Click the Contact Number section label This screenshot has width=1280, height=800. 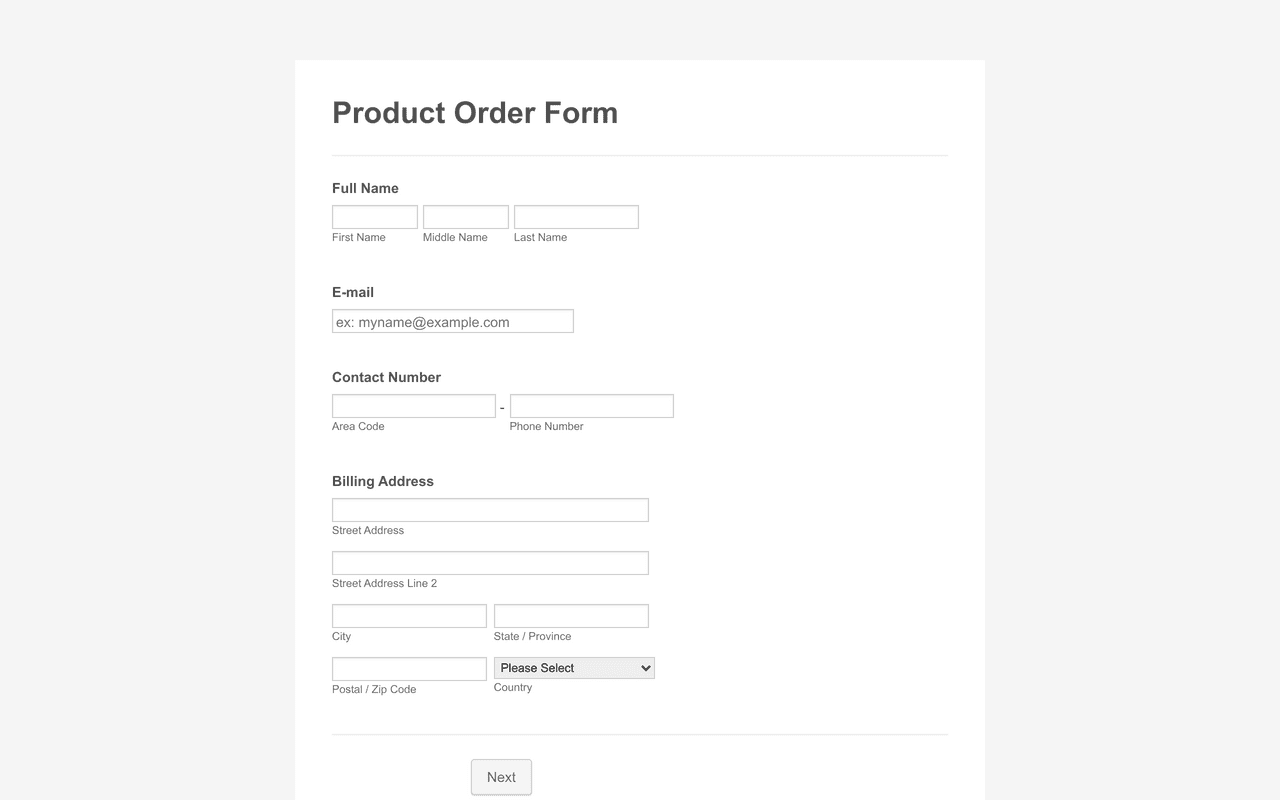click(386, 377)
